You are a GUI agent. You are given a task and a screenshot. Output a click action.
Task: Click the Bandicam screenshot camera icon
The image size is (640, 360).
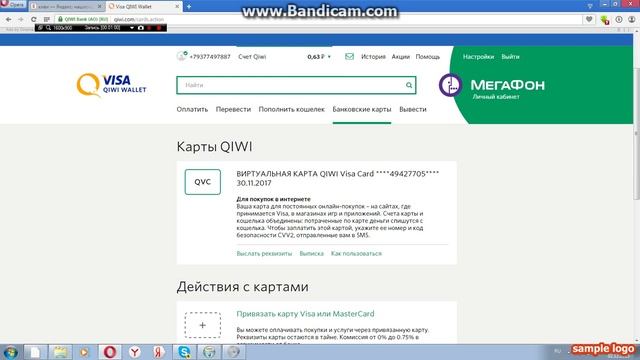(x=141, y=28)
